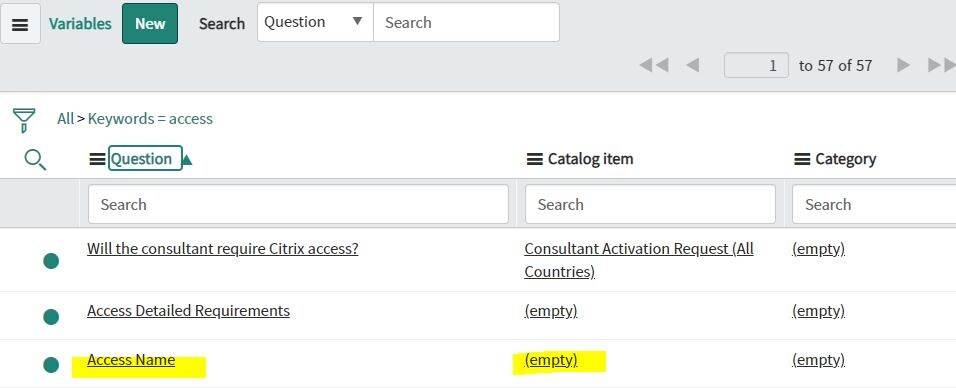Select Keywords = access breadcrumb
The image size is (956, 388).
point(150,118)
